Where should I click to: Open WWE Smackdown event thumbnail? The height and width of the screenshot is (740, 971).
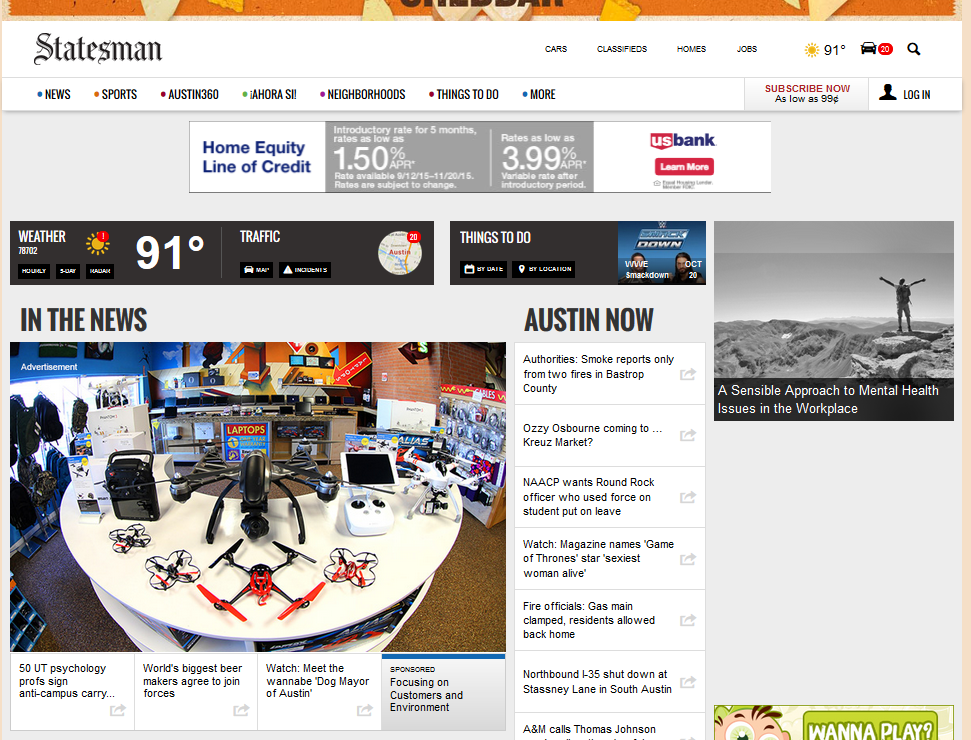click(x=661, y=253)
